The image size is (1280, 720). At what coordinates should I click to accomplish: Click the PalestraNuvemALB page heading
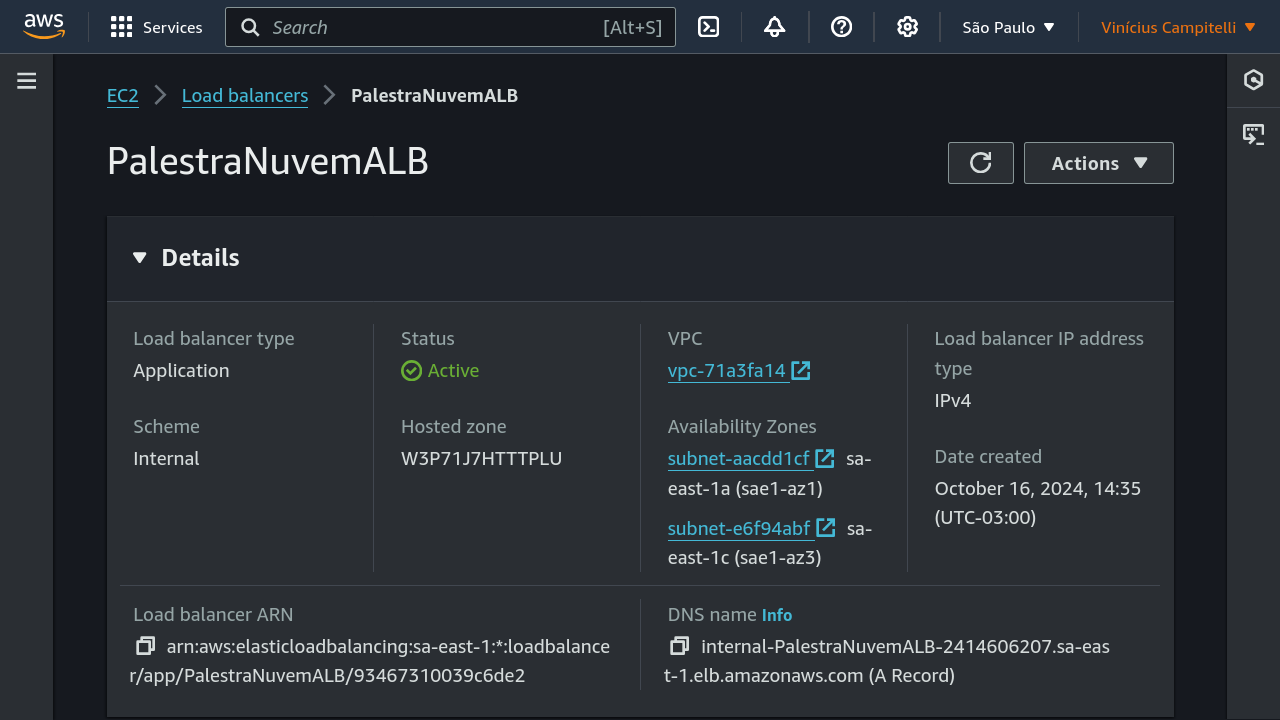[268, 161]
